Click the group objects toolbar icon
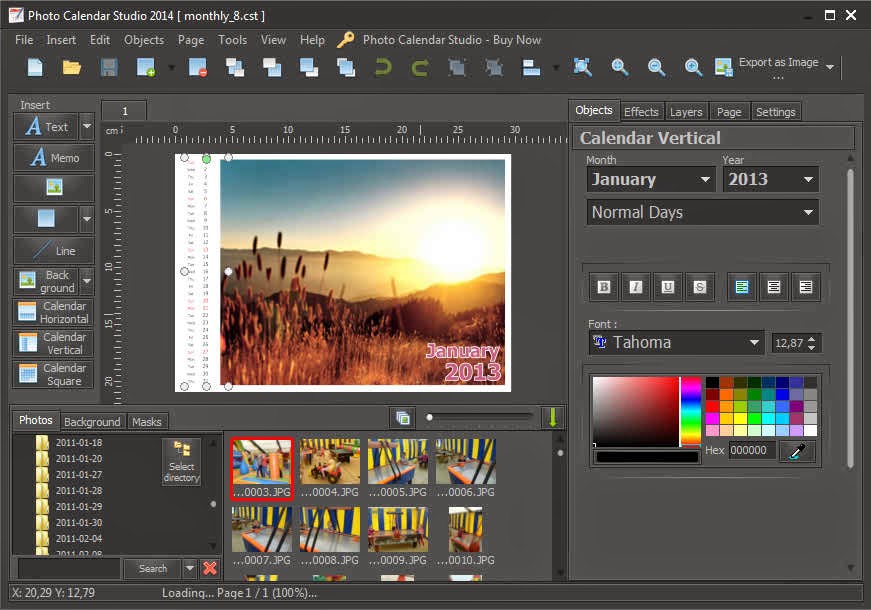This screenshot has height=610, width=871. tap(457, 67)
